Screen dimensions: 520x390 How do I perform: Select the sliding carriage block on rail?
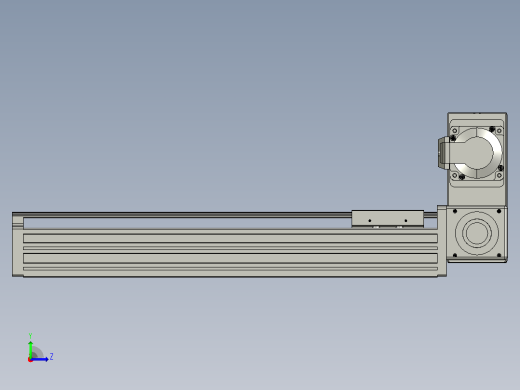(x=388, y=219)
